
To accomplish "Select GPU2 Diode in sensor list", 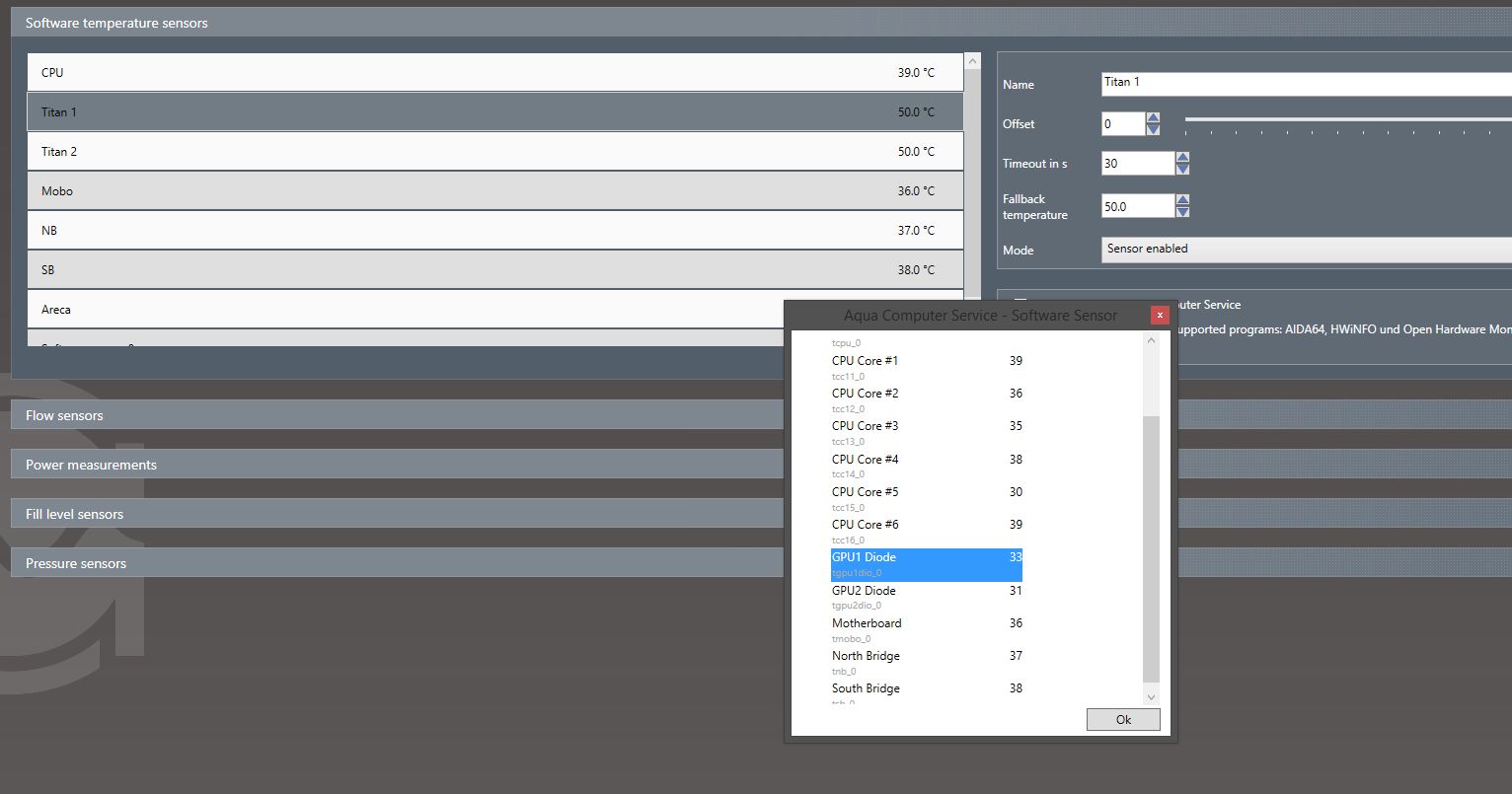I will pyautogui.click(x=864, y=591).
